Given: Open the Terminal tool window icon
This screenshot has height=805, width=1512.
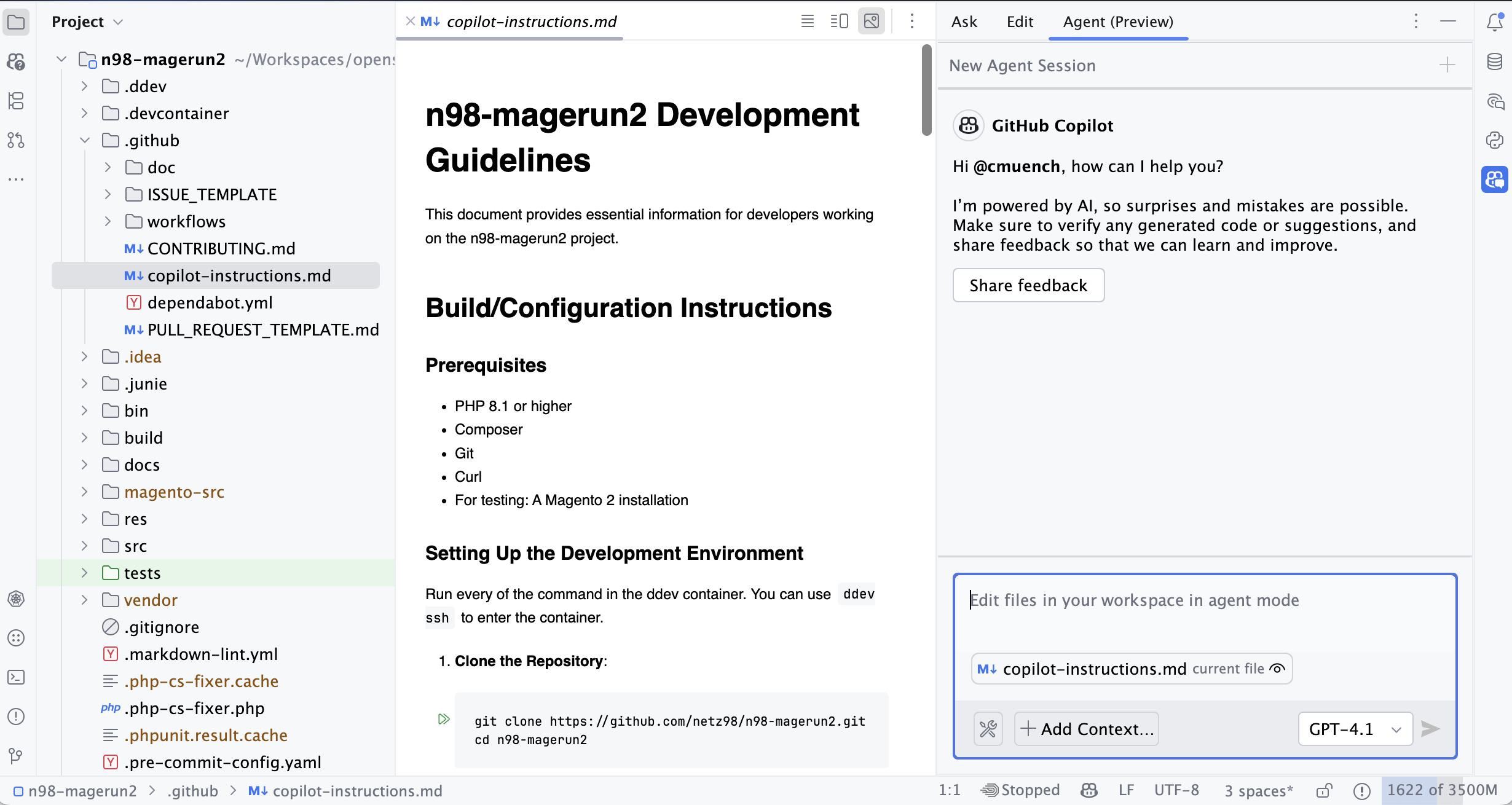Looking at the screenshot, I should pyautogui.click(x=16, y=677).
